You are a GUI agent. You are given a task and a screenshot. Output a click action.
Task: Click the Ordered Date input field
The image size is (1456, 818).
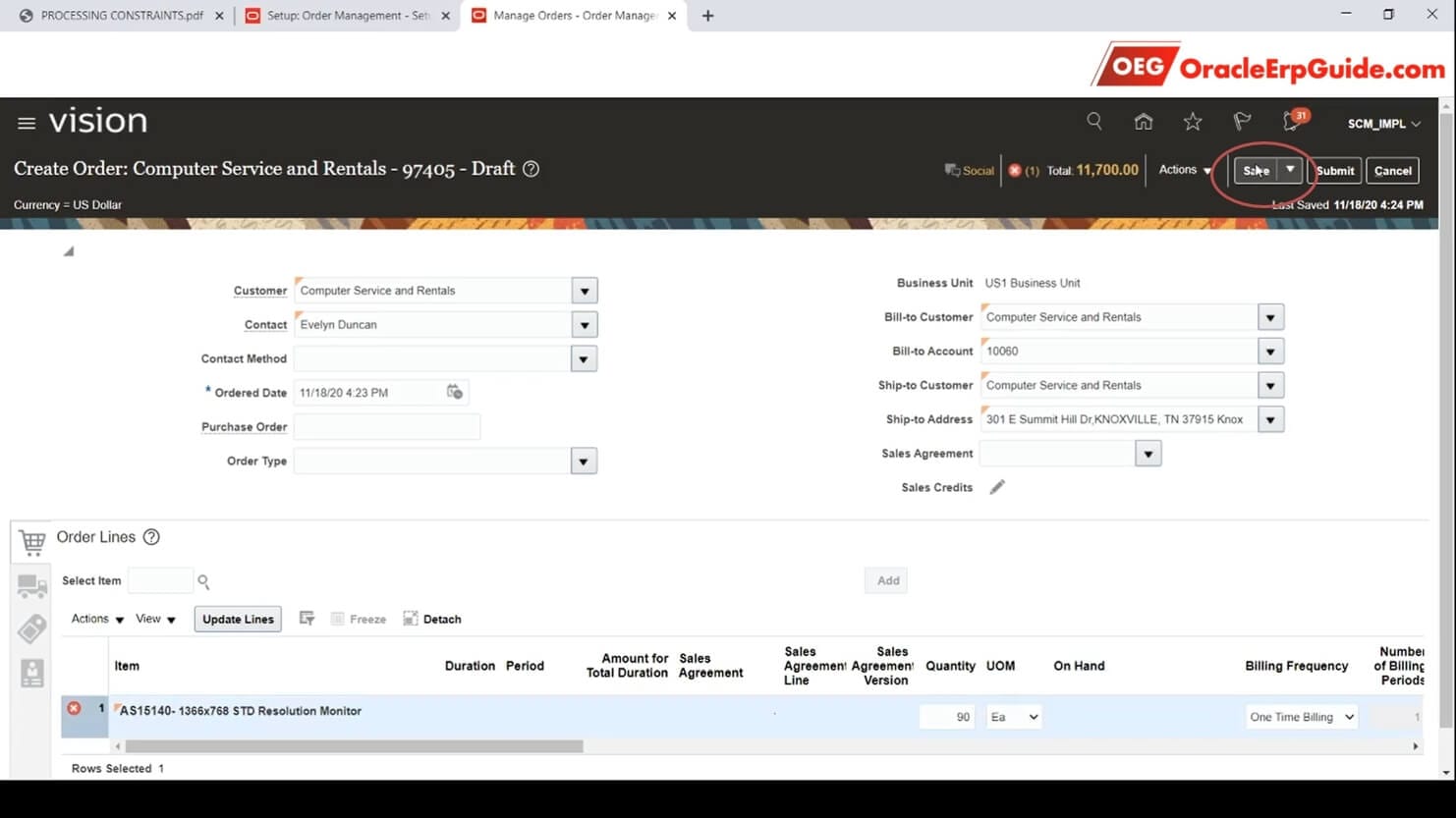coord(368,392)
